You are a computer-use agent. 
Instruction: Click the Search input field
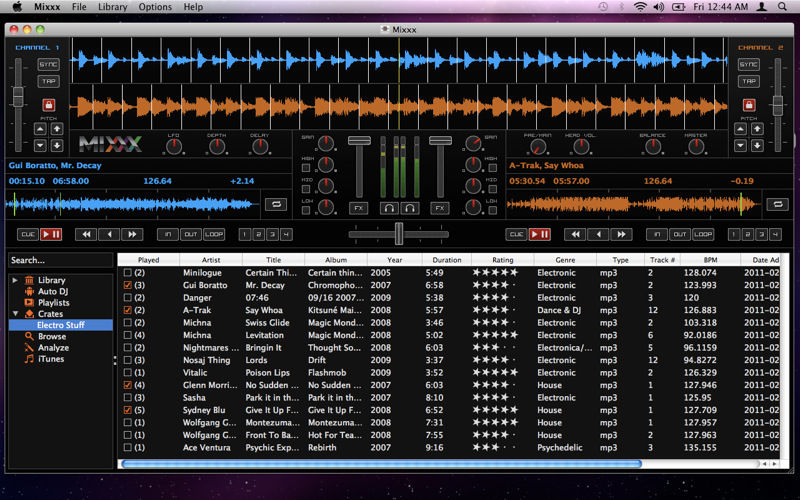pyautogui.click(x=60, y=260)
